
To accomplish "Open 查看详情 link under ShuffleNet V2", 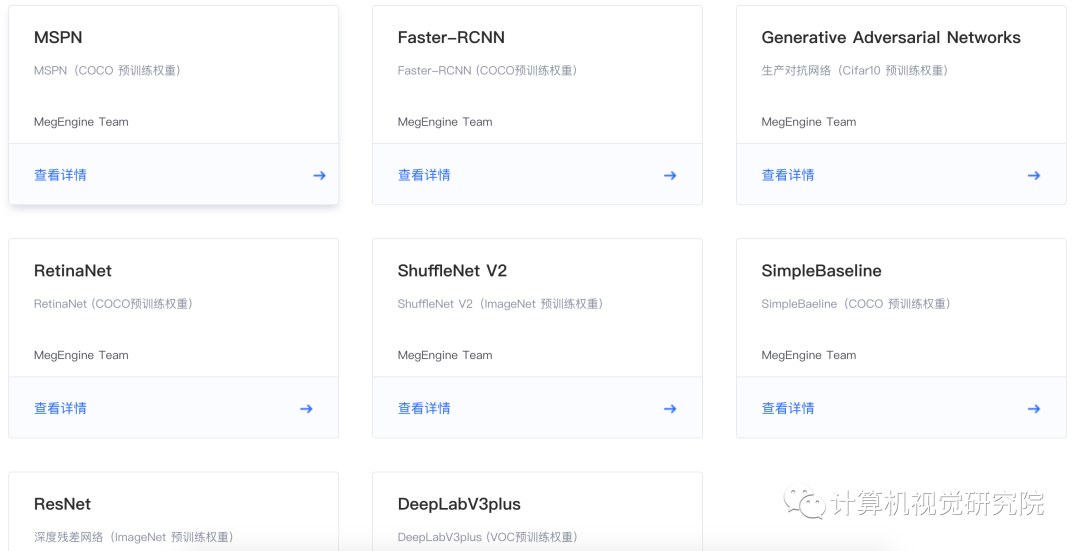I will (424, 409).
